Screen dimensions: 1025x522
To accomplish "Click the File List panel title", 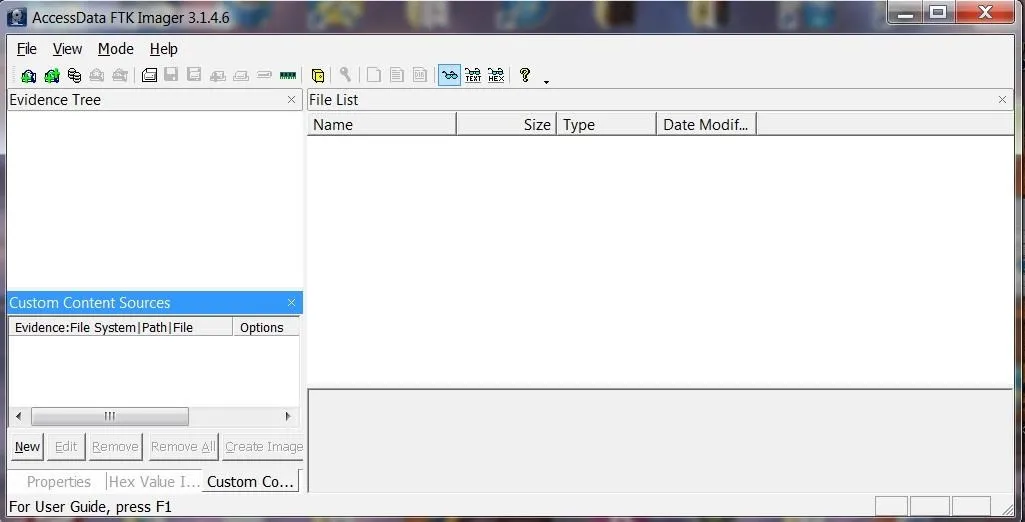I will click(x=333, y=100).
